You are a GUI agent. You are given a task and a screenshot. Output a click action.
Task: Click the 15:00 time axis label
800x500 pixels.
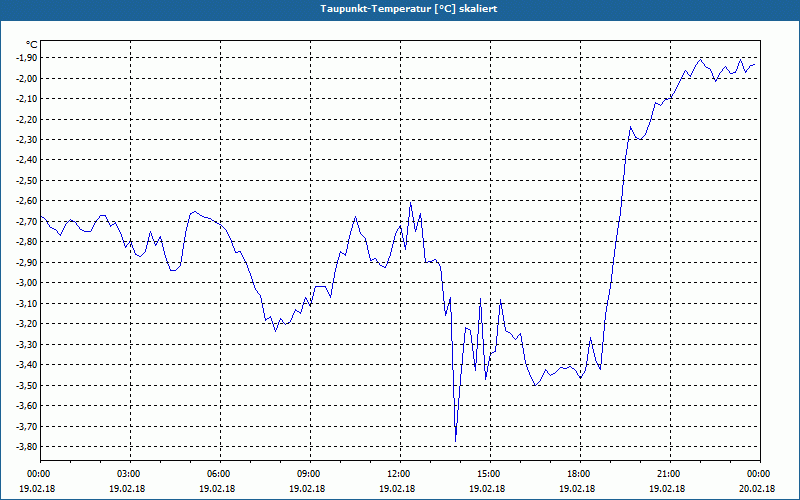(x=490, y=474)
